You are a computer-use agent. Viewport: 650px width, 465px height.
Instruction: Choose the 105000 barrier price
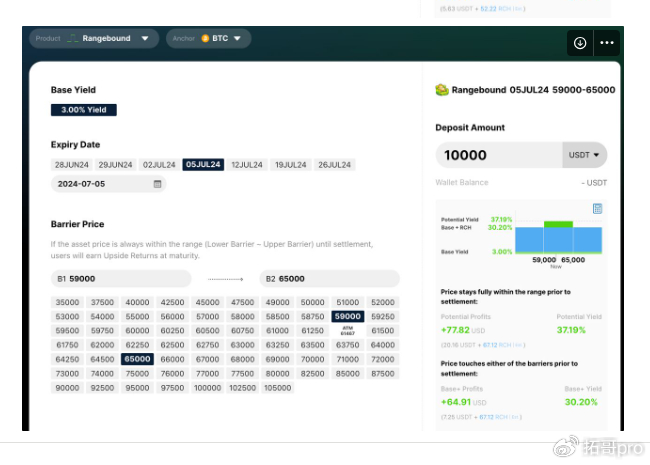coord(276,388)
